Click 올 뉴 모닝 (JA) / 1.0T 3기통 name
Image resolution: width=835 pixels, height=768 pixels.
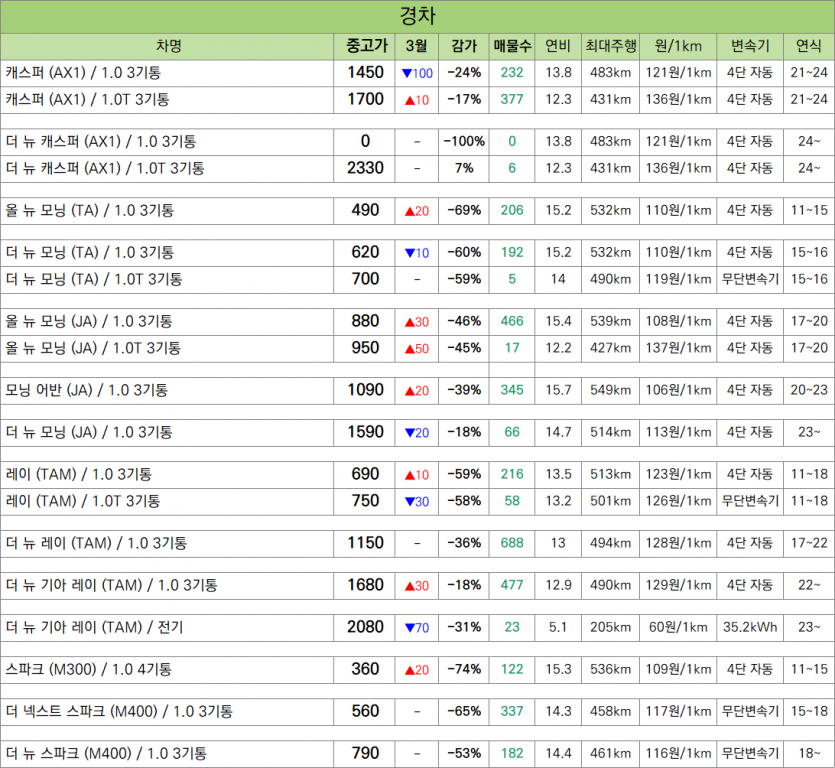93,348
